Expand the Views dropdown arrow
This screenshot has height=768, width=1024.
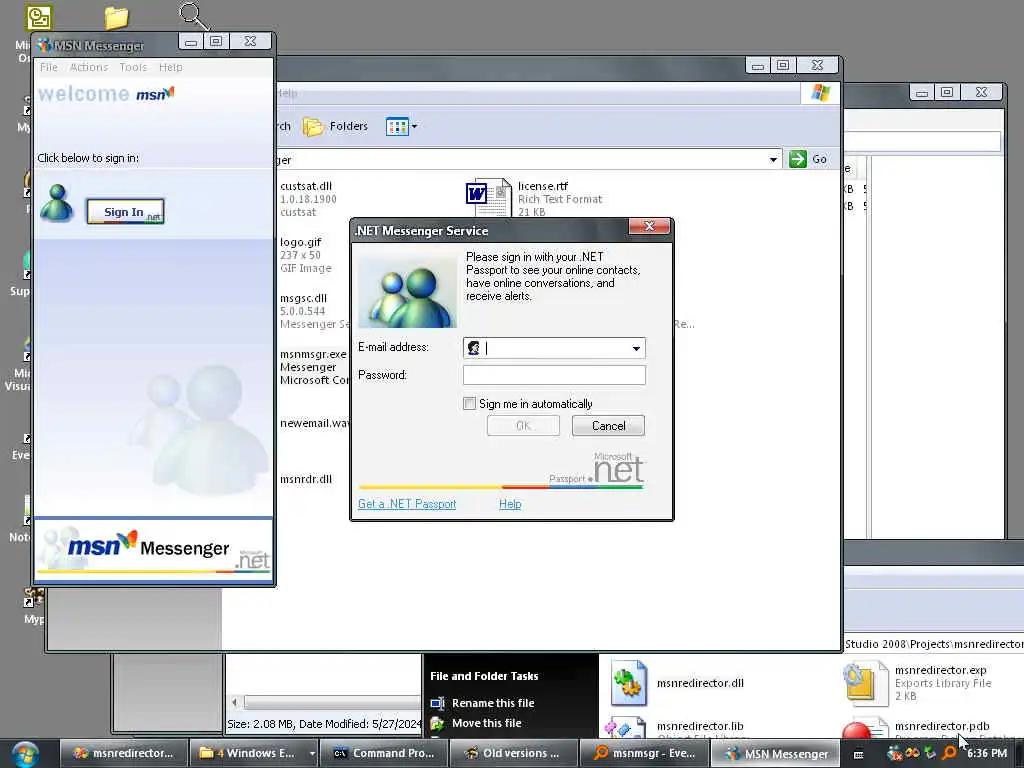point(414,126)
